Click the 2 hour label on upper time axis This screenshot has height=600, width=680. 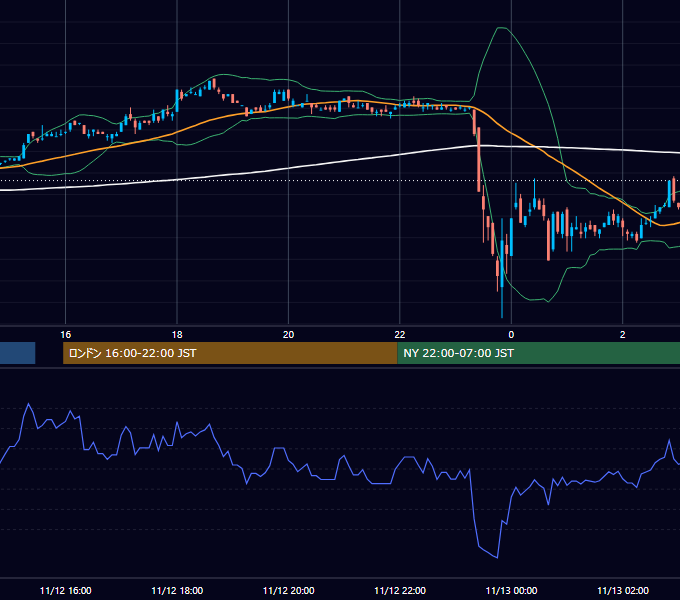click(622, 335)
